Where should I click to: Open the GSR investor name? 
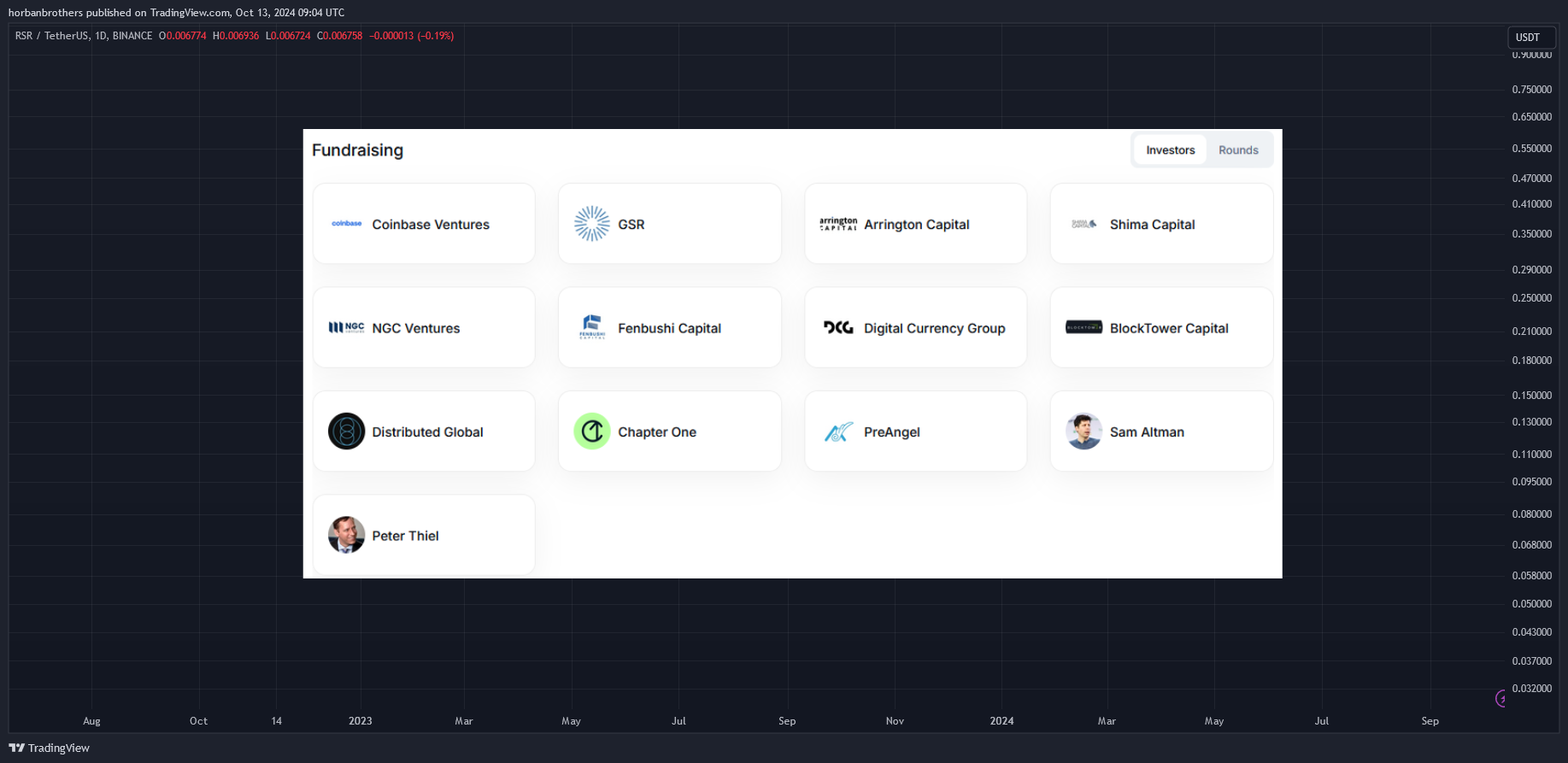coord(631,224)
